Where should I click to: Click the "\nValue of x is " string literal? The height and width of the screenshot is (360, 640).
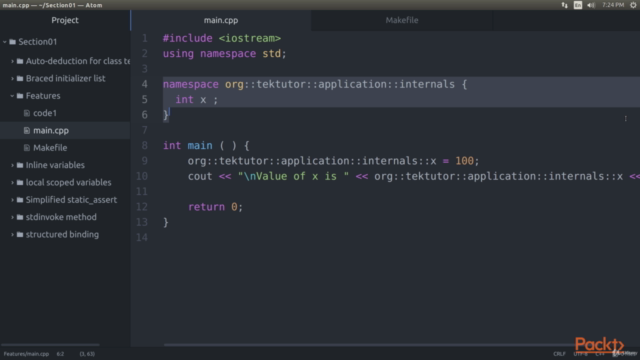(x=293, y=176)
